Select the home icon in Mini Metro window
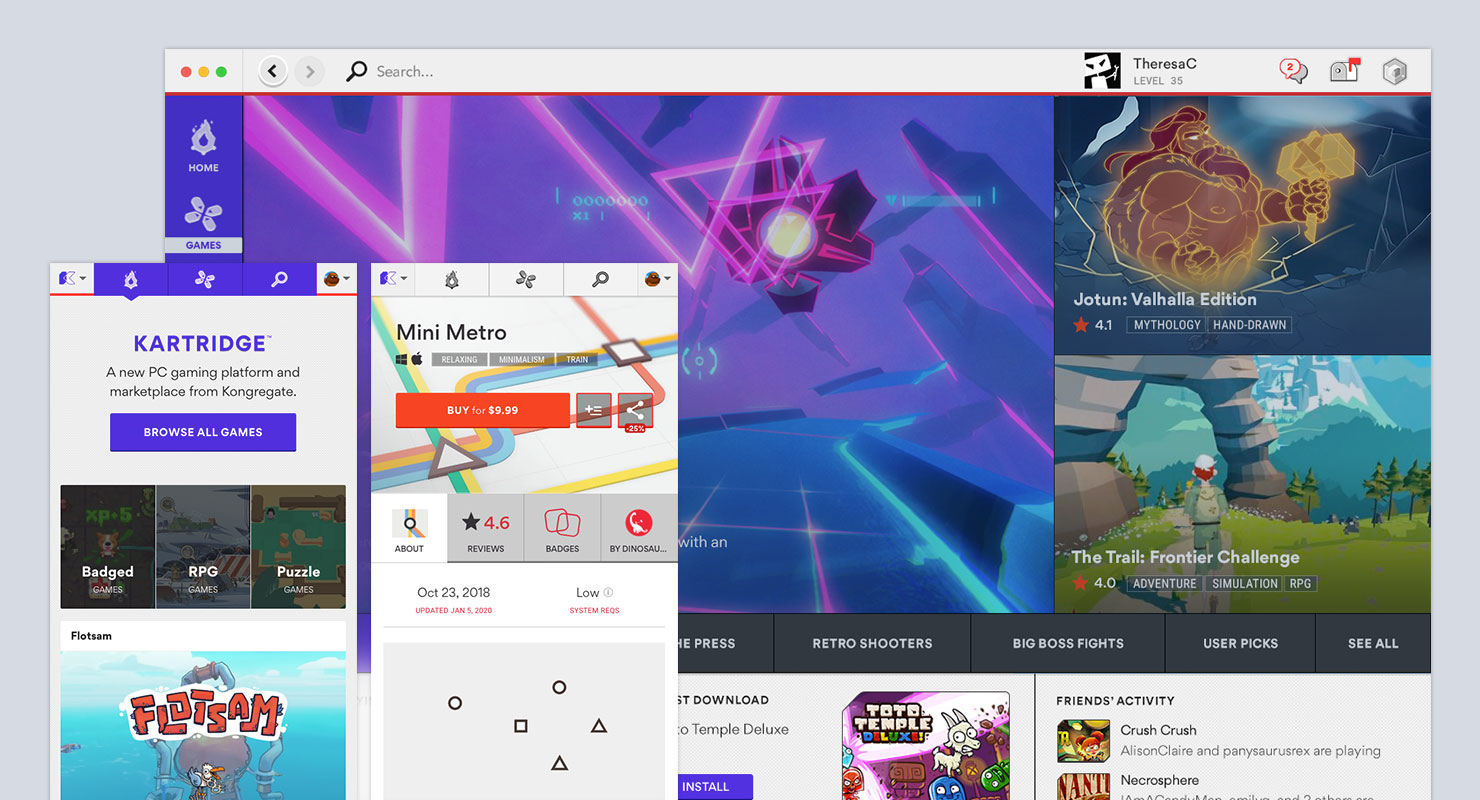Image resolution: width=1480 pixels, height=800 pixels. coord(452,280)
